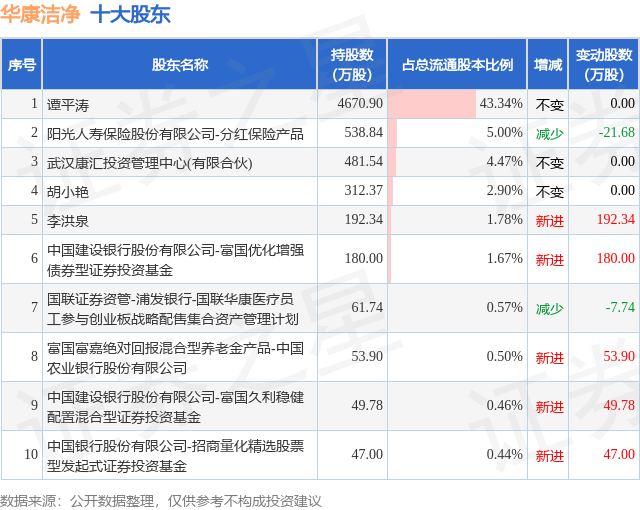Click shareholder 武汉康汇投资管理中心(有限合伙)
640x510 pixels.
(x=149, y=163)
